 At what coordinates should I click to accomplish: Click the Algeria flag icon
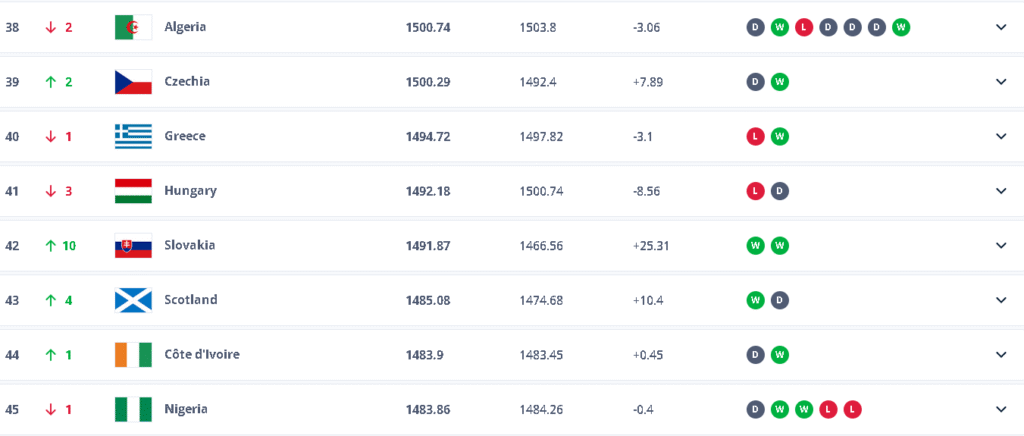(x=133, y=27)
